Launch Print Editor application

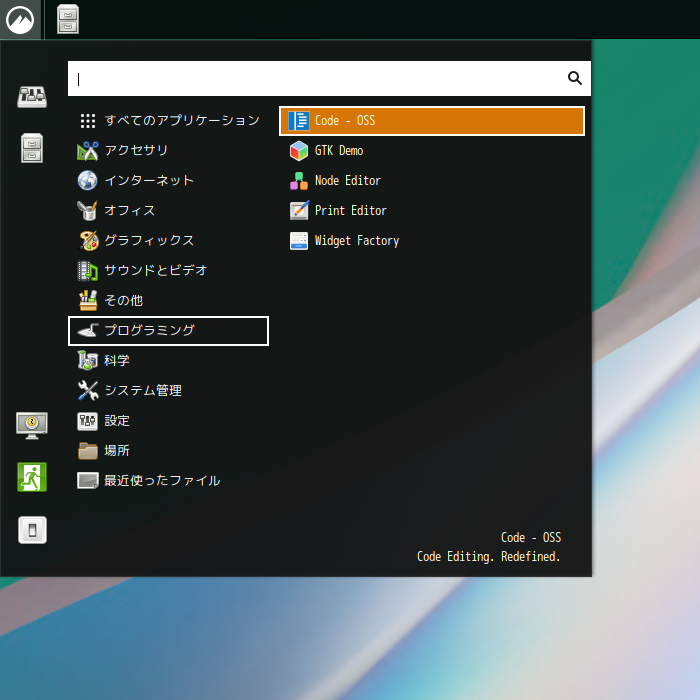432,211
